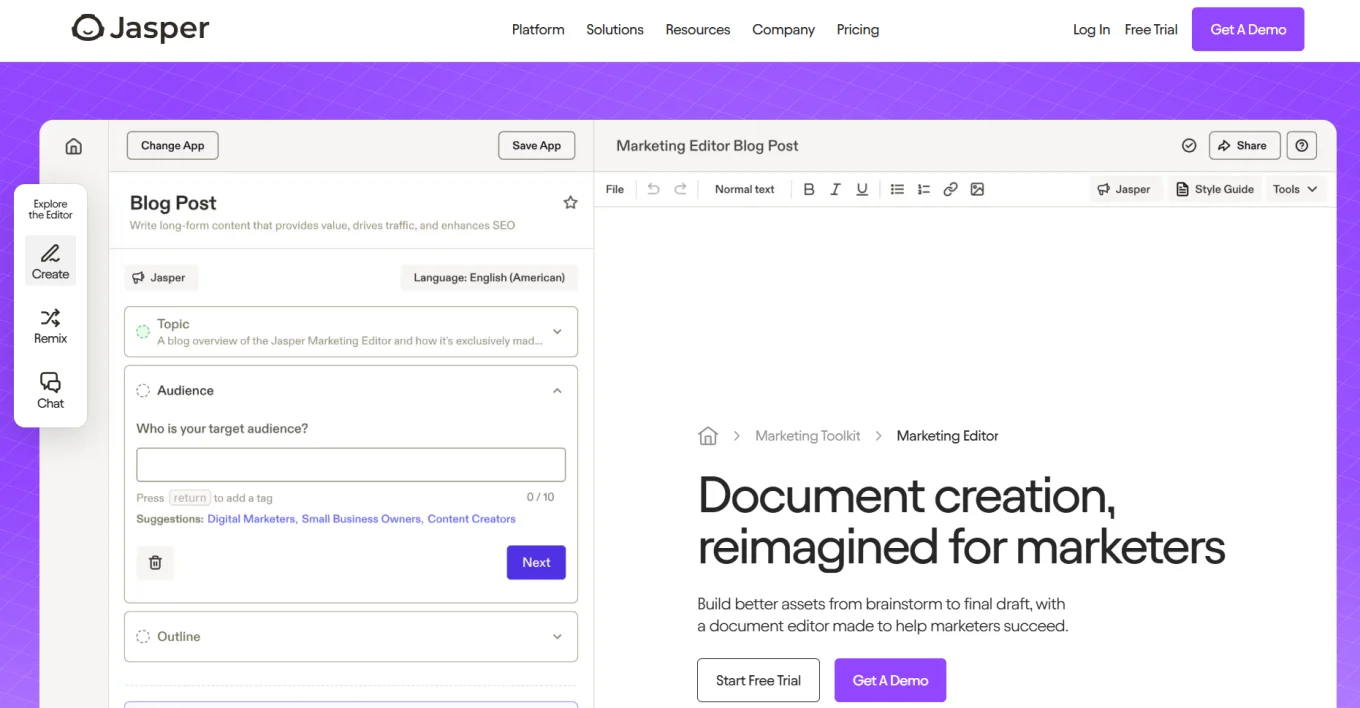Insert a bulleted list

(x=897, y=189)
